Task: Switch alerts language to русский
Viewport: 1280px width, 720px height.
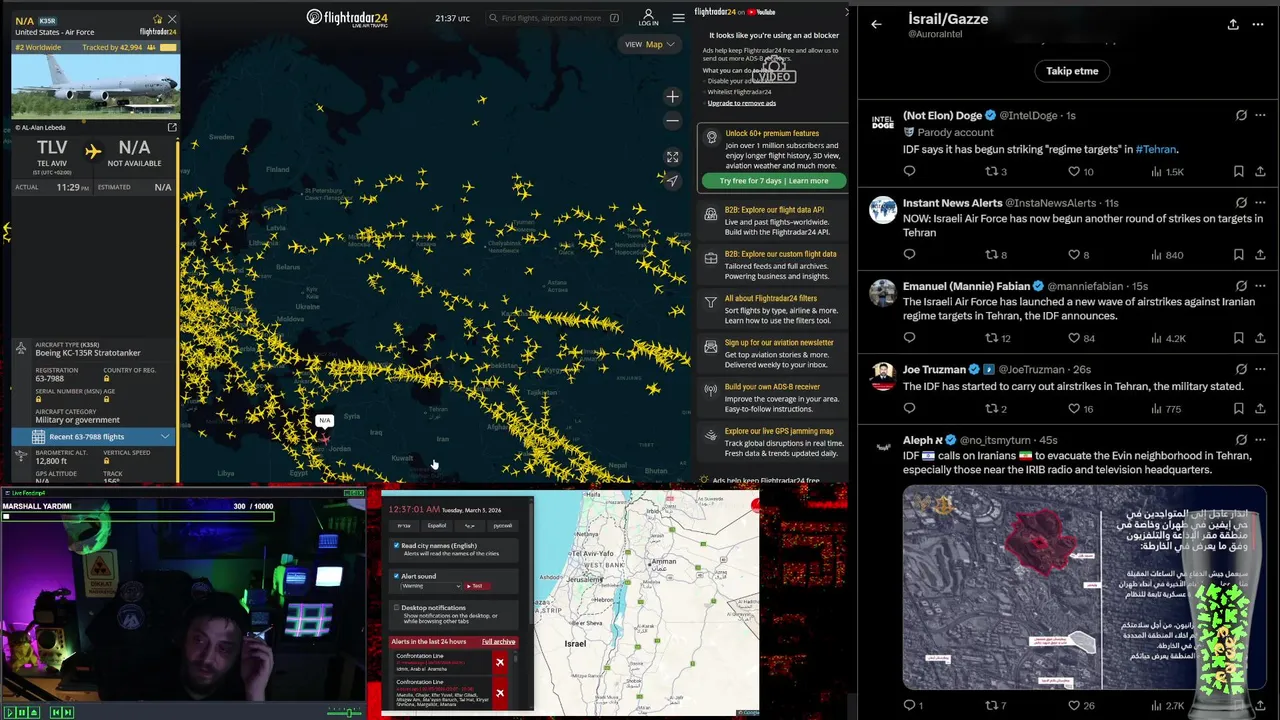Action: point(502,525)
